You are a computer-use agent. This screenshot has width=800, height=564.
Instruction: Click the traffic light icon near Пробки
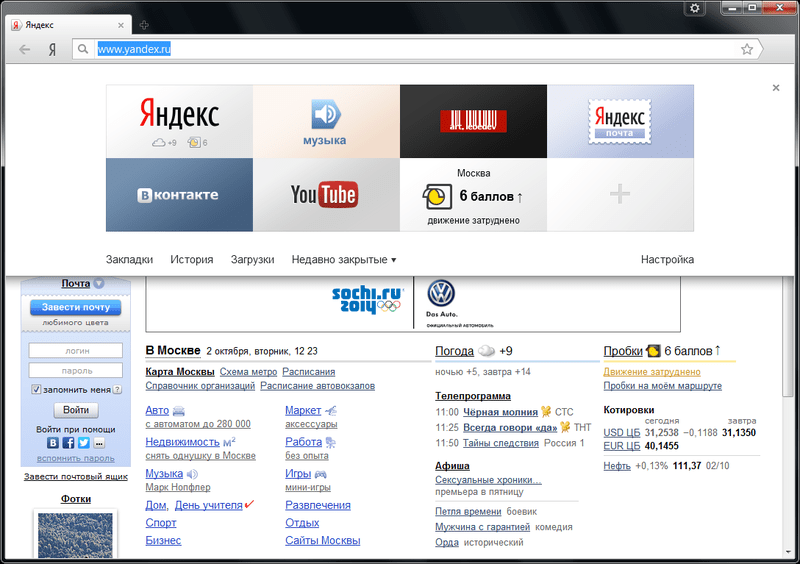click(653, 351)
